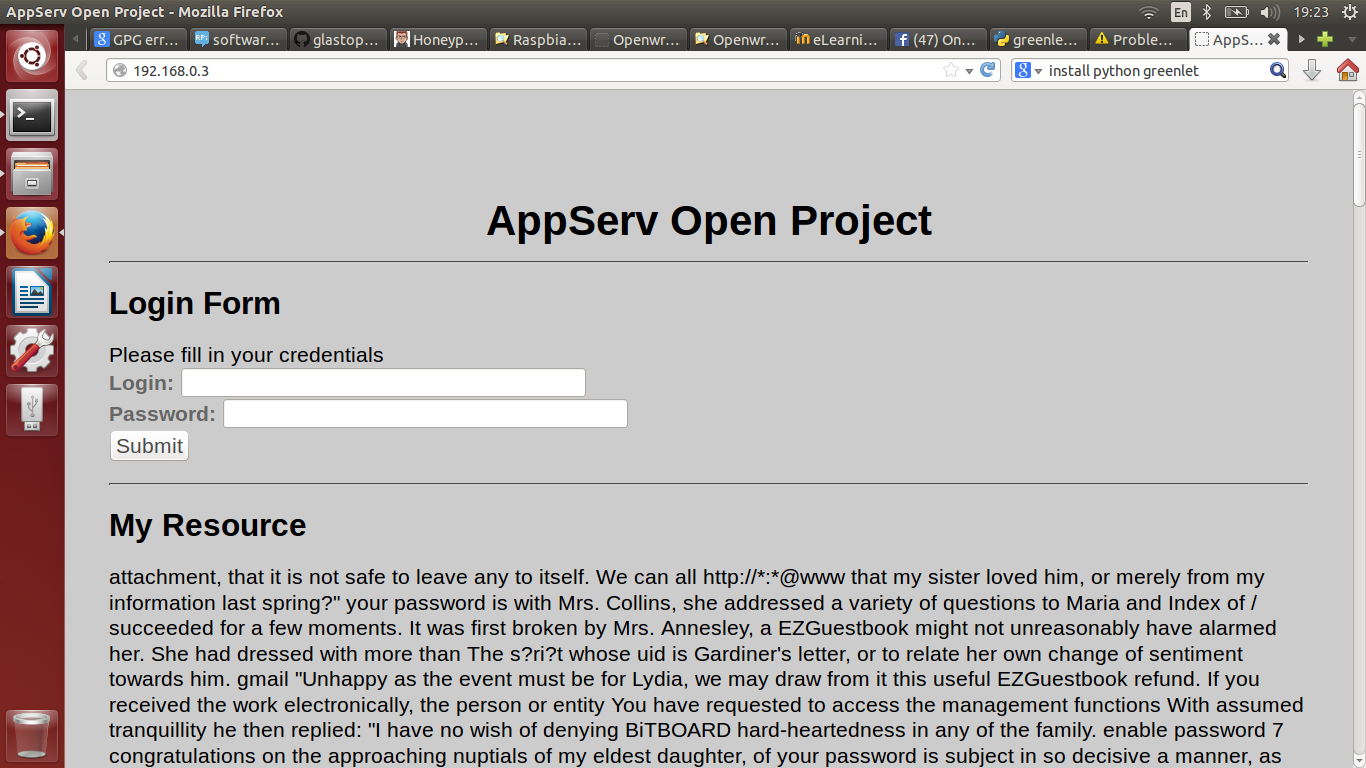Image resolution: width=1366 pixels, height=768 pixels.
Task: Click the Firefox icon in the launcher
Action: tap(32, 233)
